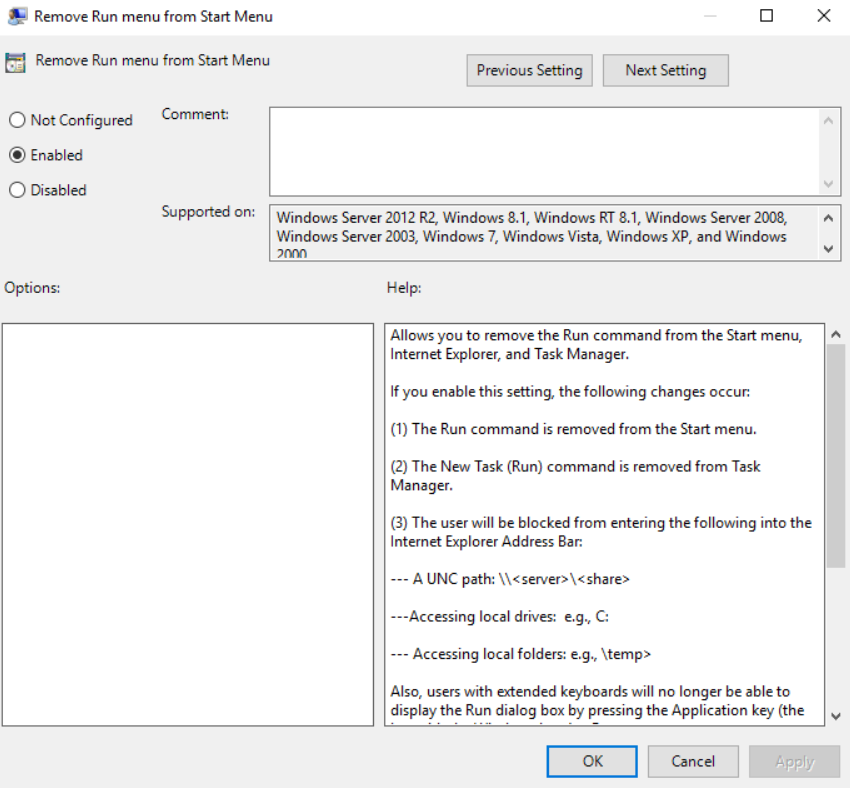Click the policy setting icon beside the heading
Screen dimensions: 850x788
pos(15,62)
